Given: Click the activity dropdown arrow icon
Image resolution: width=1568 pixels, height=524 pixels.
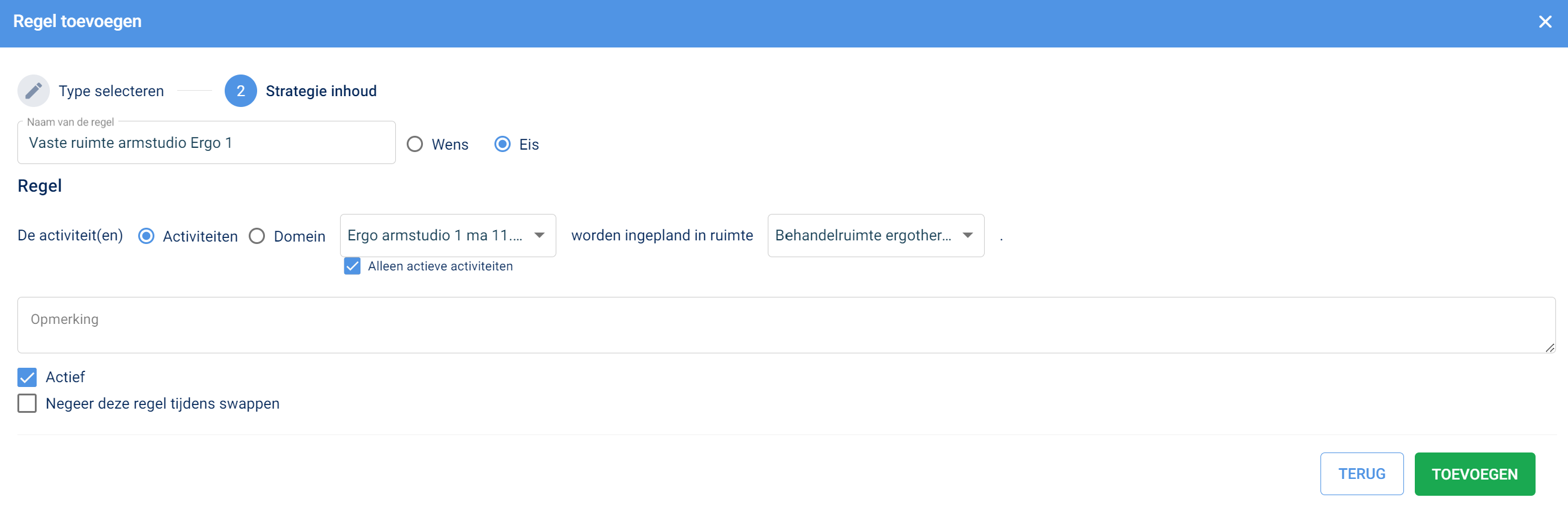Looking at the screenshot, I should [x=539, y=236].
